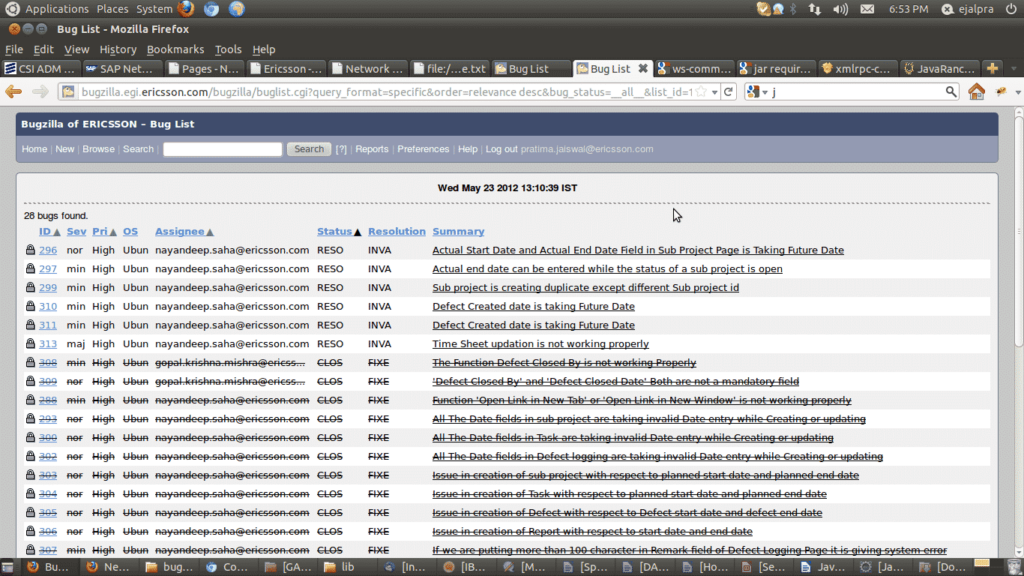Open the list all tabs dropdown
The width and height of the screenshot is (1024, 576).
(x=1014, y=69)
